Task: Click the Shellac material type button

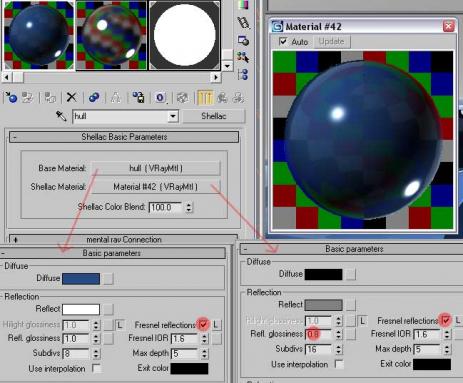Action: 214,116
